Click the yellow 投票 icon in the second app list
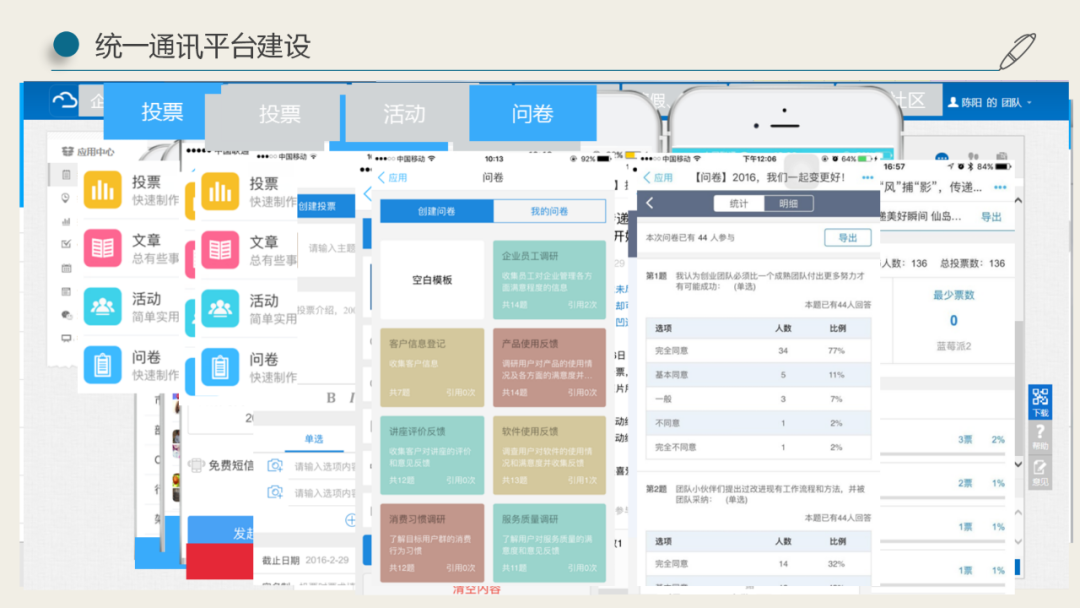Viewport: 1080px width, 608px height. coord(220,191)
